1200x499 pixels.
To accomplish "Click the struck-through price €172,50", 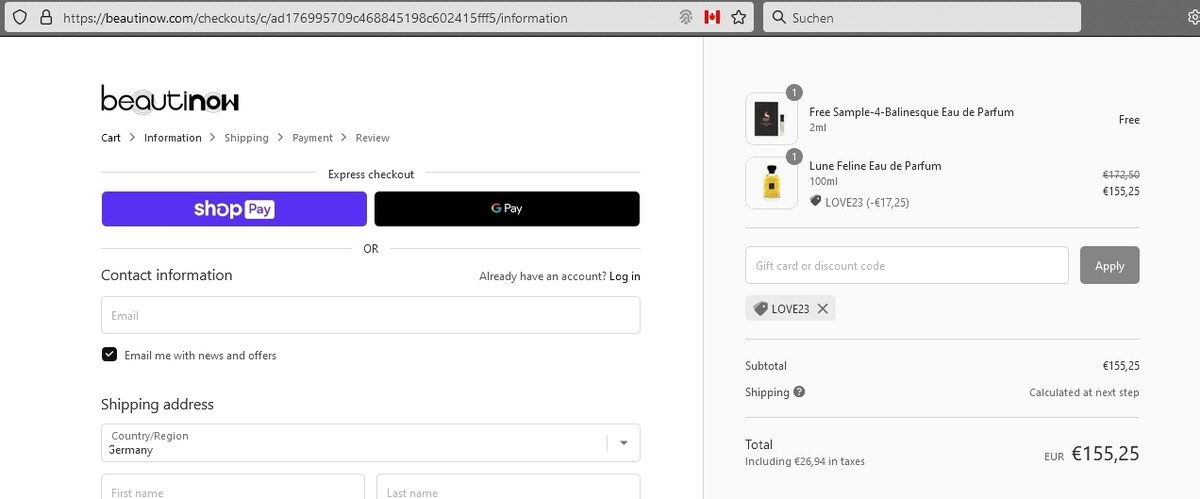I will (1121, 174).
